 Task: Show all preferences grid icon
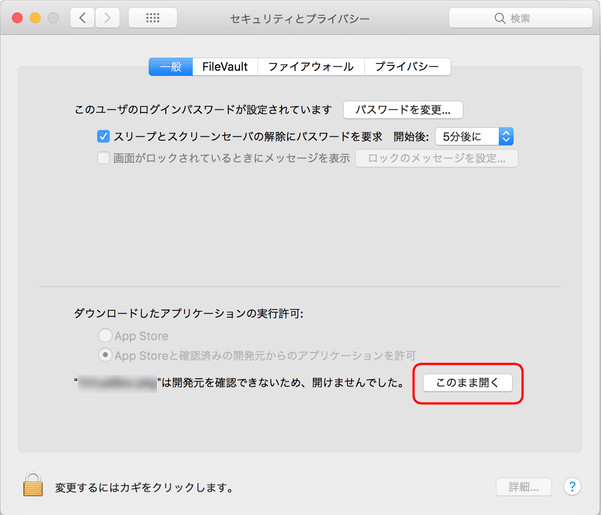point(152,18)
